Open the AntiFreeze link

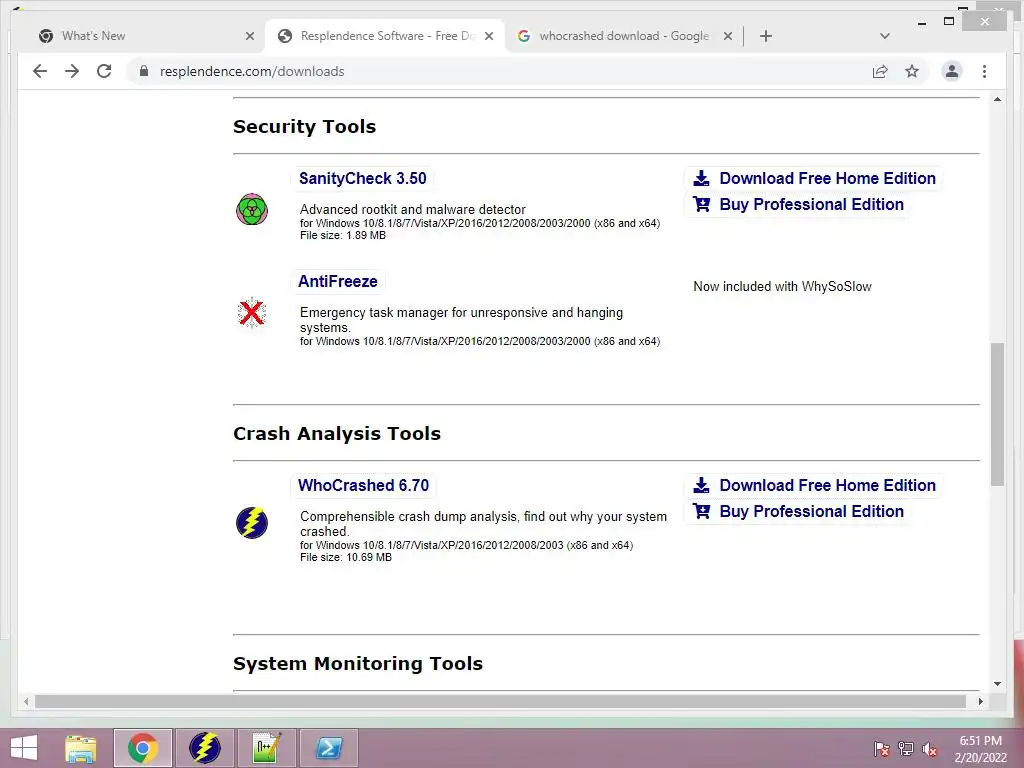tap(338, 281)
